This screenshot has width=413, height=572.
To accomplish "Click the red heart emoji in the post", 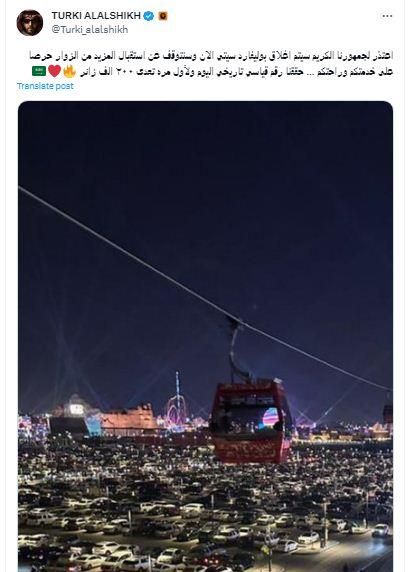I will tap(54, 71).
